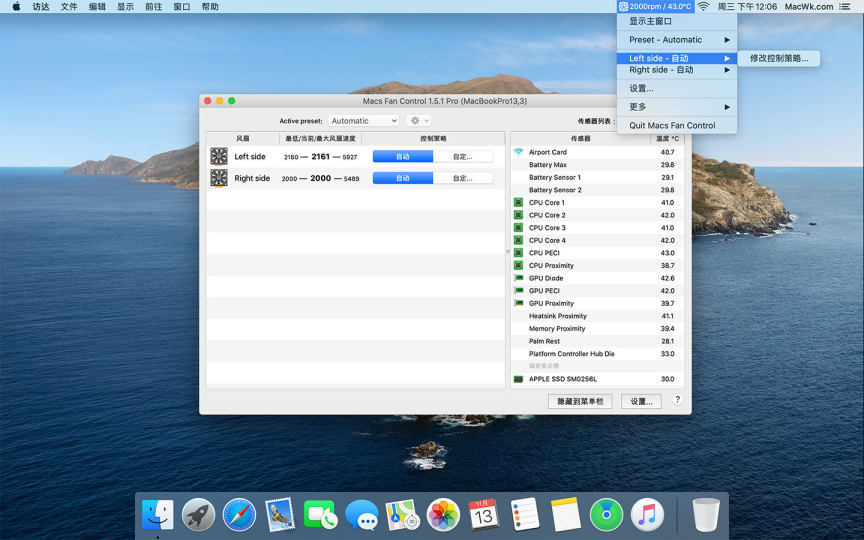Open Finder from the Dock
This screenshot has width=864, height=540.
pyautogui.click(x=158, y=514)
